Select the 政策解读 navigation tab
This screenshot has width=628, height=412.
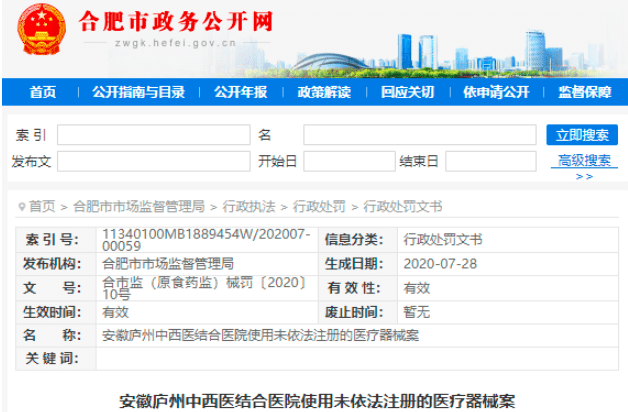click(324, 92)
